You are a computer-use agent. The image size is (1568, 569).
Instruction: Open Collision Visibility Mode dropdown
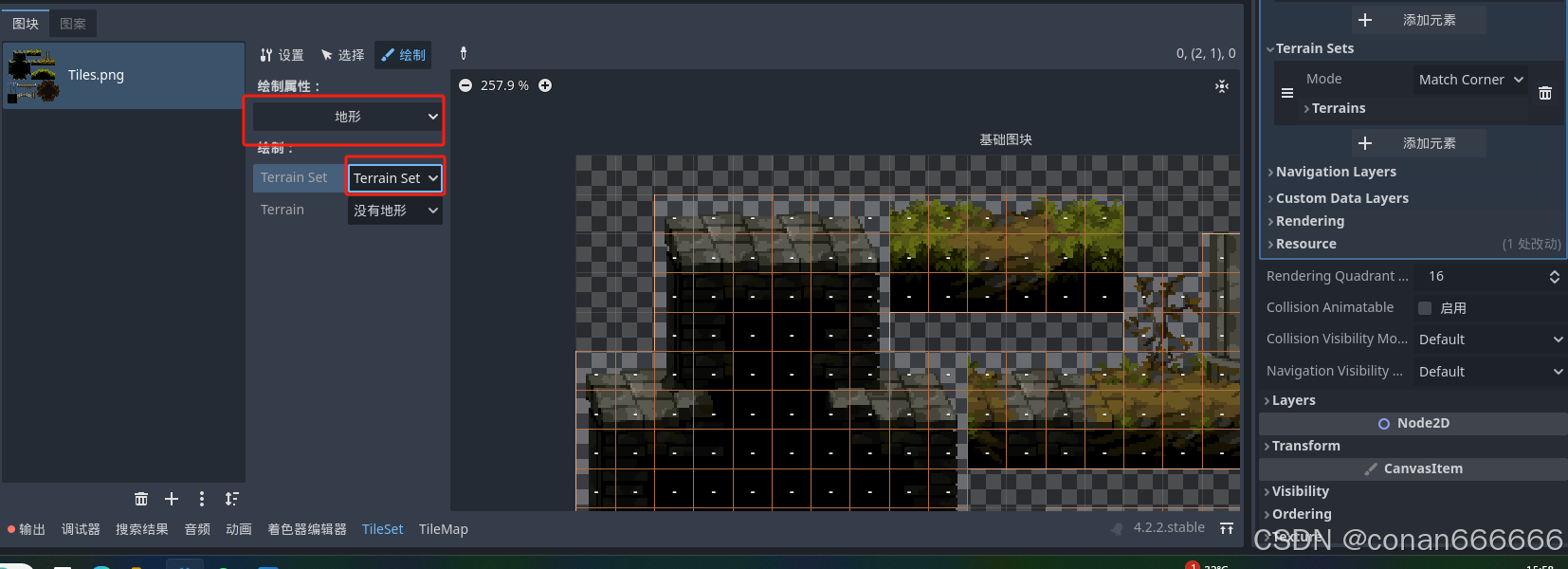(x=1490, y=340)
